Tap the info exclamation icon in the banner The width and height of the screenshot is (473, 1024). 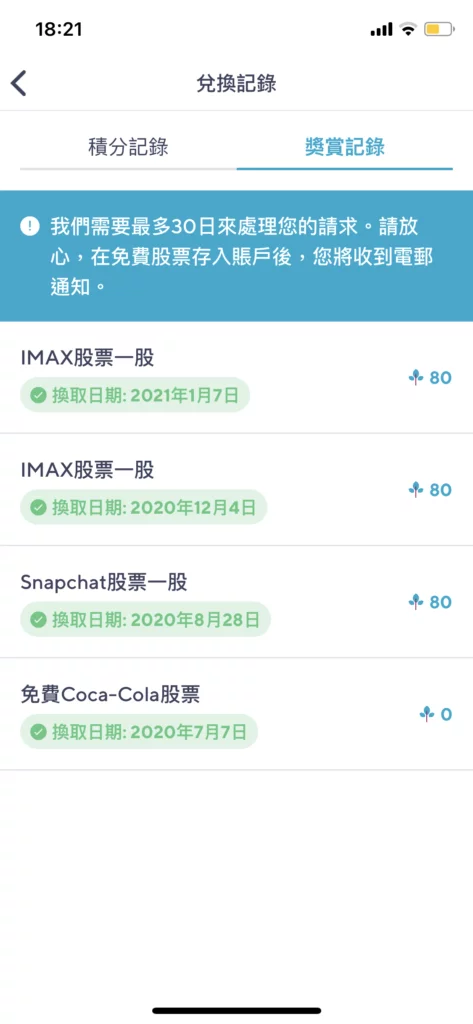pos(30,227)
